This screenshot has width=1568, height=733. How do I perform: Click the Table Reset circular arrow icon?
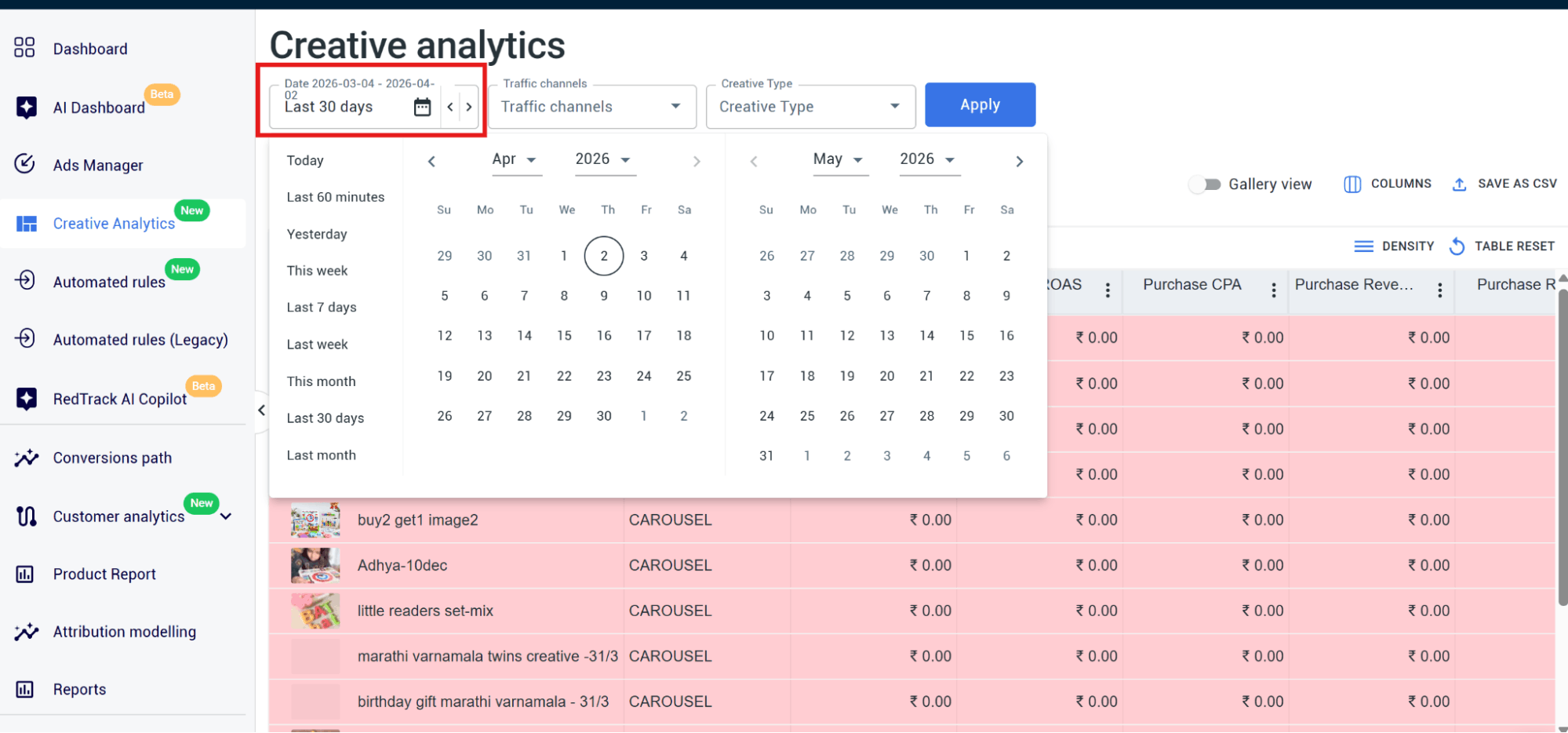1457,246
